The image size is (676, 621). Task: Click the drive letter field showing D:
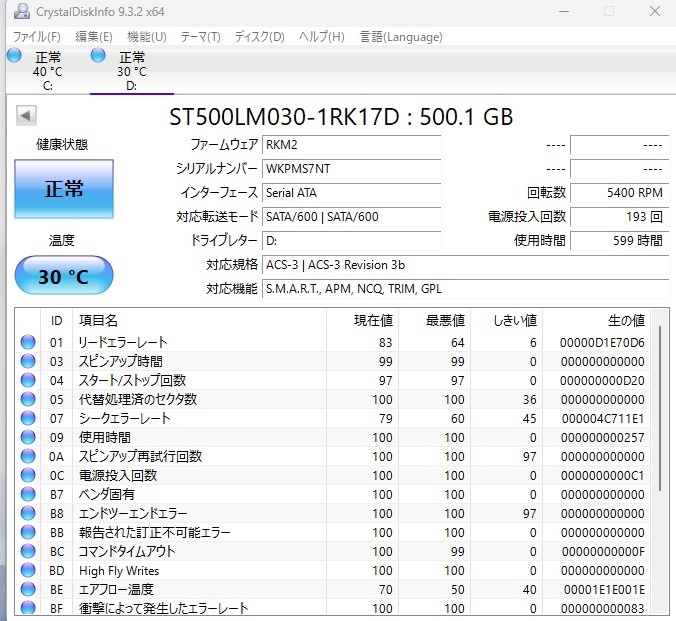pos(352,241)
